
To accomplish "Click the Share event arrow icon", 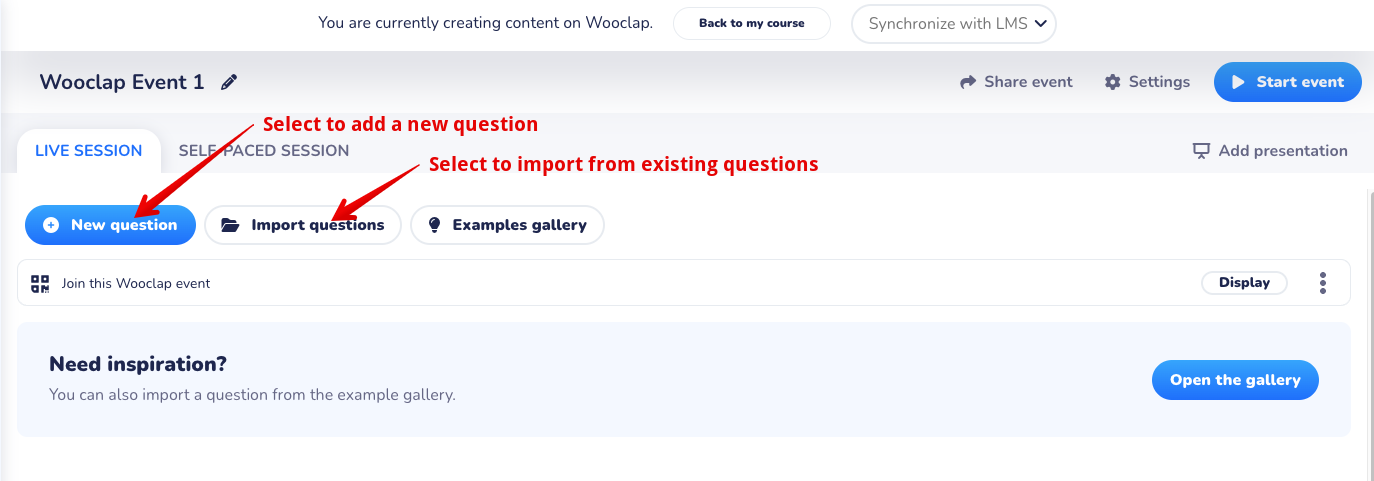I will point(968,82).
